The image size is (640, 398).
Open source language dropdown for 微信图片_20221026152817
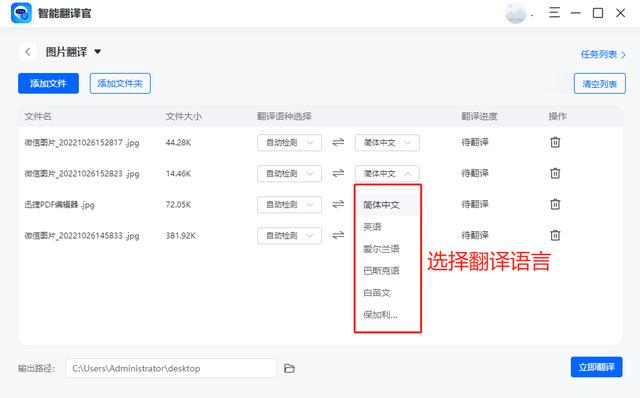[x=289, y=142]
